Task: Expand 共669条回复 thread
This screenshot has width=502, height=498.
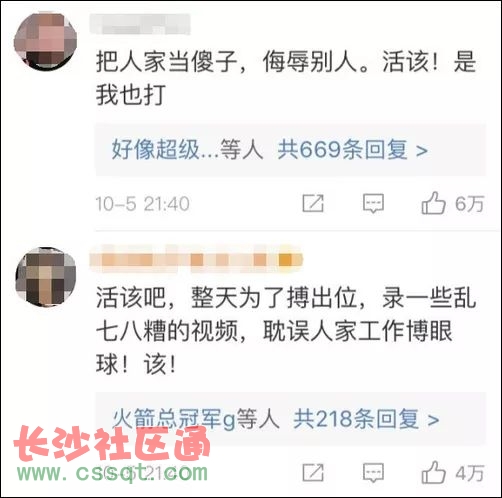Action: (352, 149)
